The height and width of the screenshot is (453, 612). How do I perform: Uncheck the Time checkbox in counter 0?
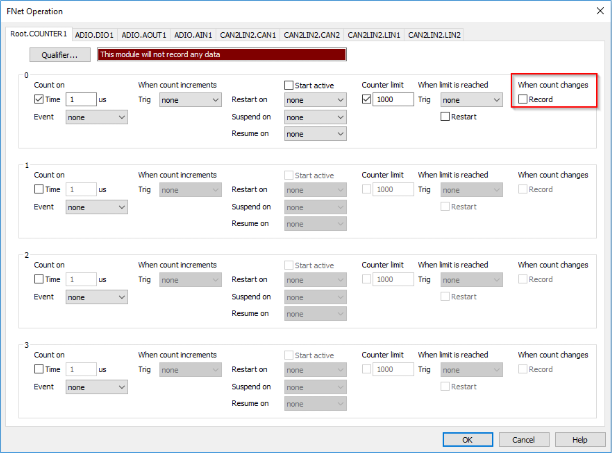coord(39,100)
